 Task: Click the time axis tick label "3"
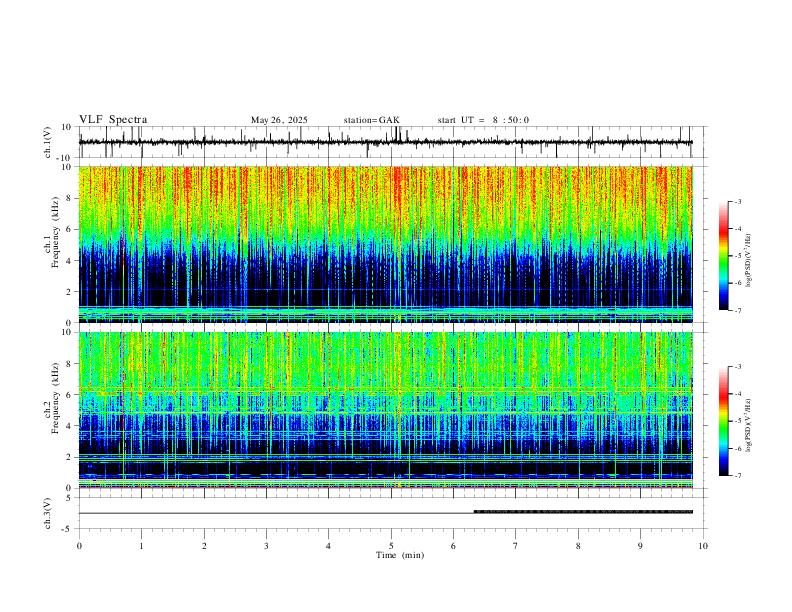(266, 546)
